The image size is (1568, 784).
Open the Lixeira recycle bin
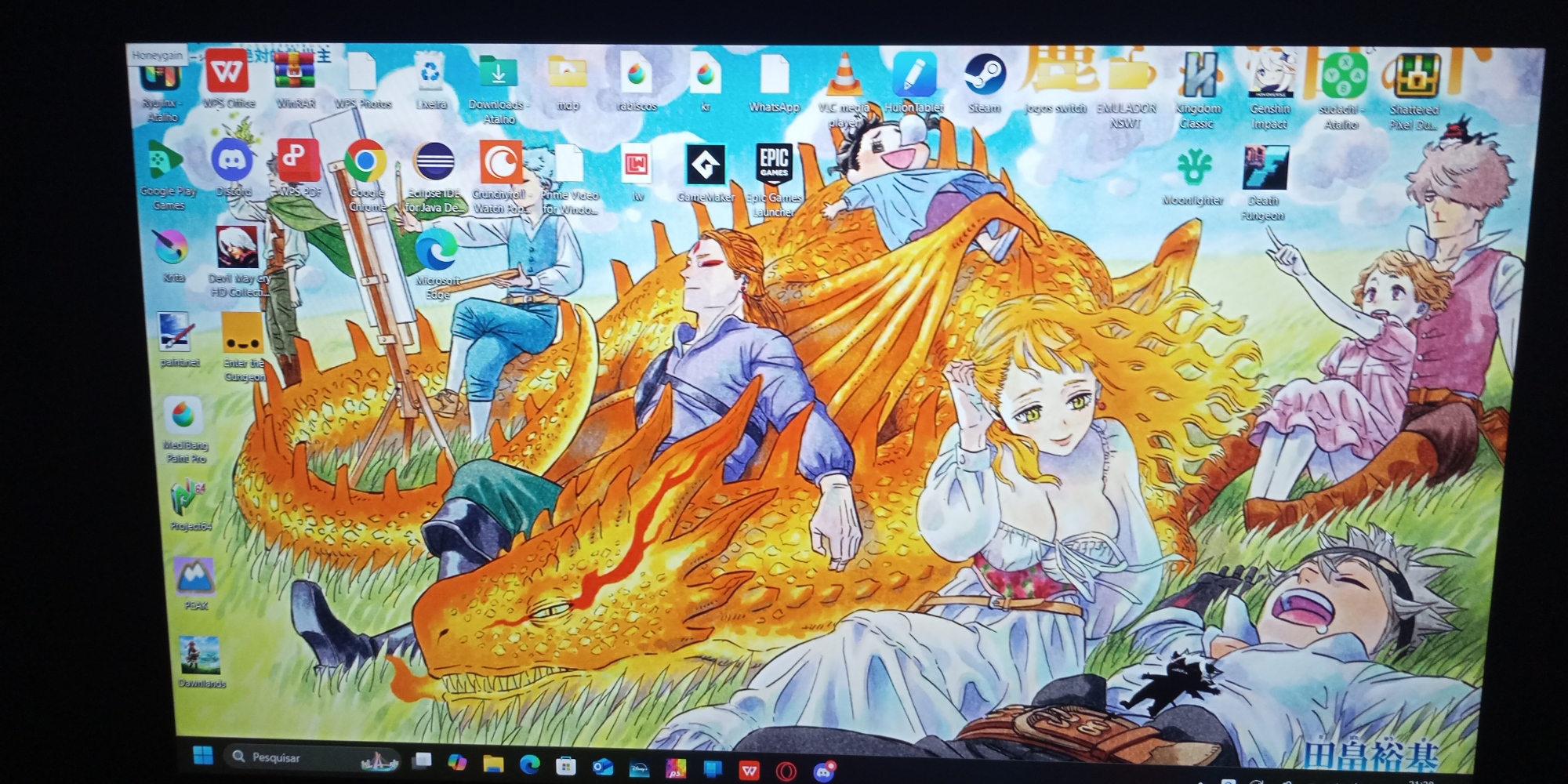(430, 74)
